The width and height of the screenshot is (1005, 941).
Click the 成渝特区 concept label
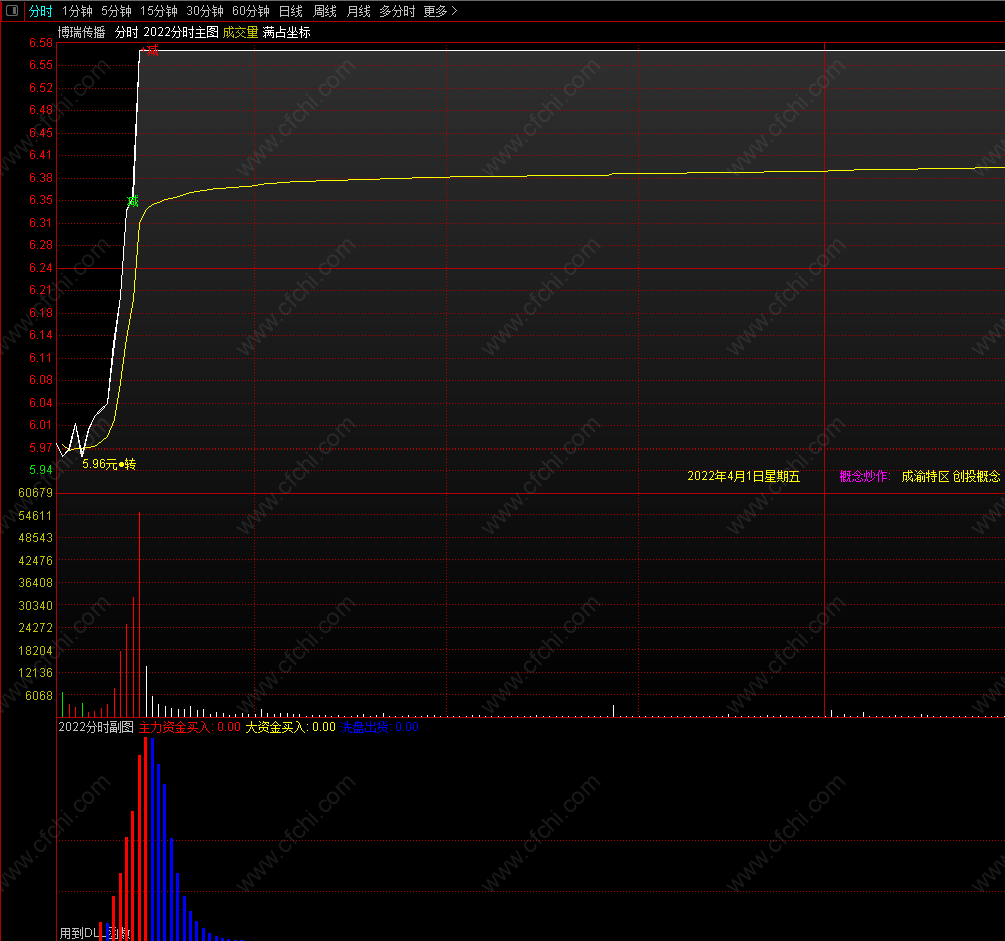click(x=925, y=476)
